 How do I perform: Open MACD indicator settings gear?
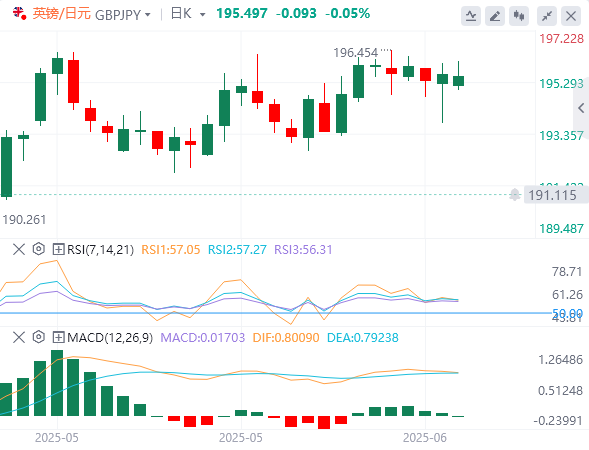click(39, 337)
